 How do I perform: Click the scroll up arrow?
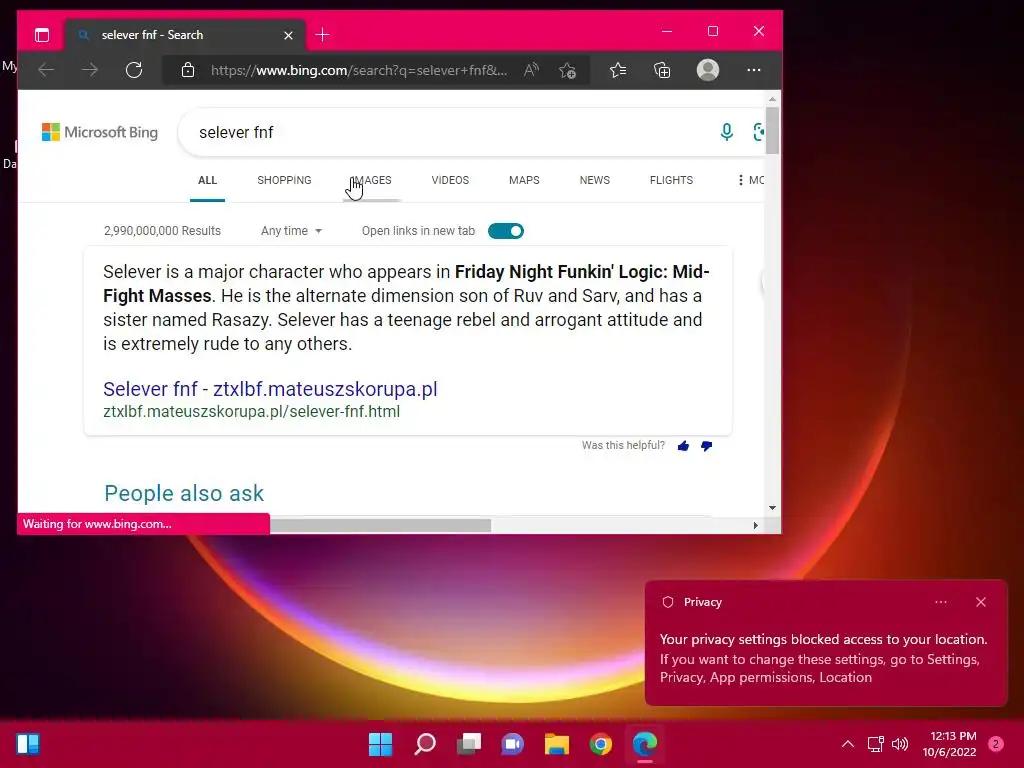[x=772, y=99]
